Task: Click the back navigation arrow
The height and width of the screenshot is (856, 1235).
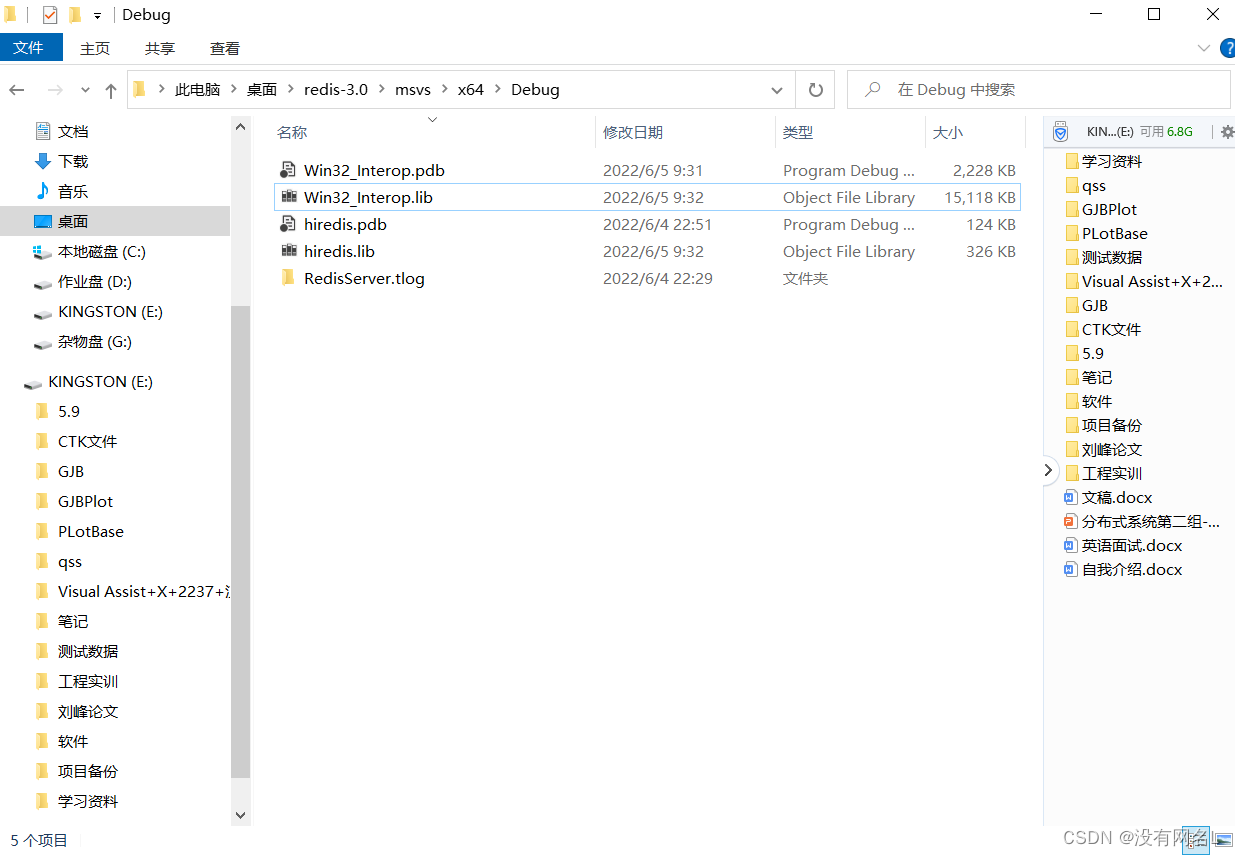Action: click(x=16, y=89)
